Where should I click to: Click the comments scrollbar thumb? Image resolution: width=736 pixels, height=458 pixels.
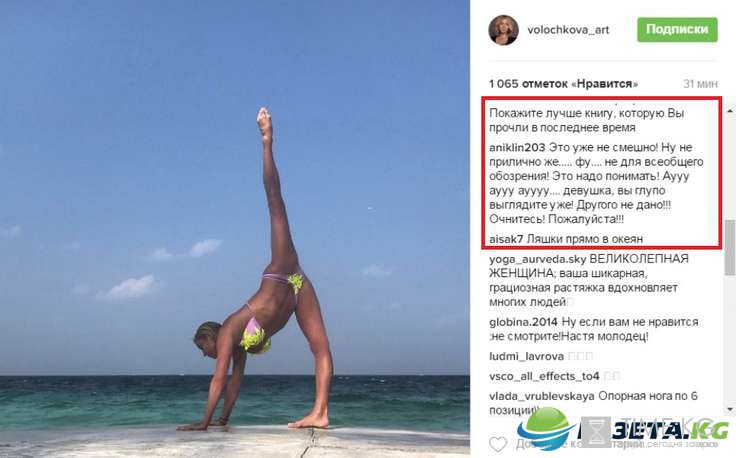pos(730,247)
